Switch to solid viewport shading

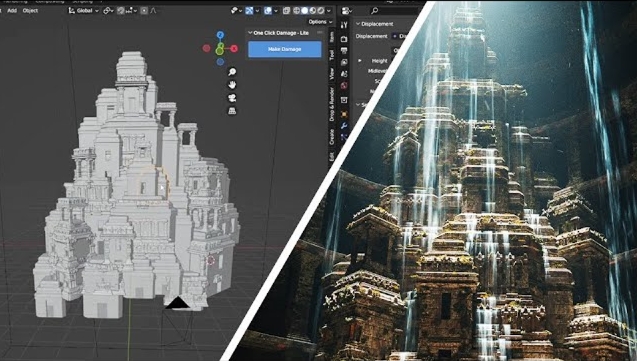(305, 11)
